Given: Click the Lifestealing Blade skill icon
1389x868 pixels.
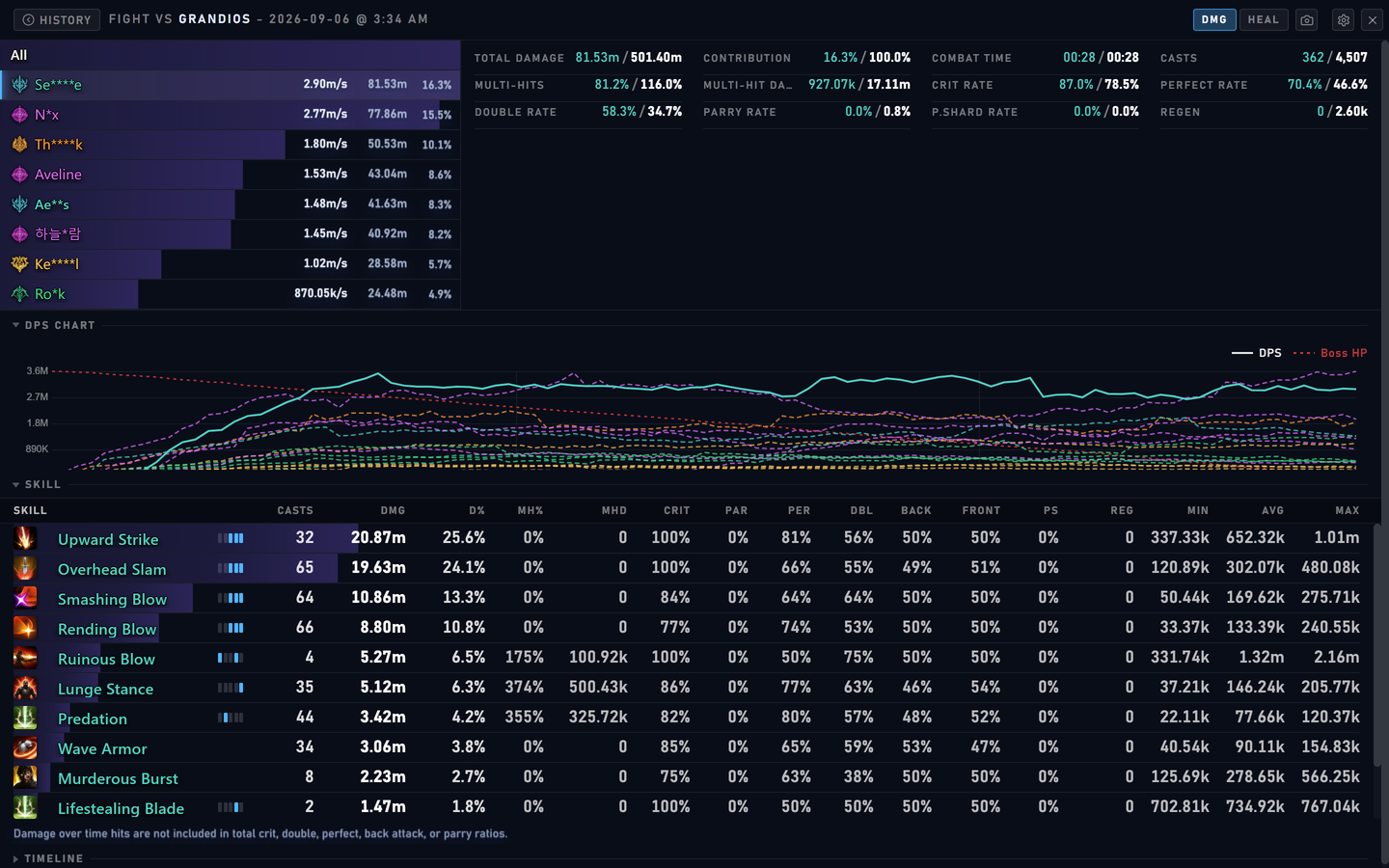Looking at the screenshot, I should coord(25,807).
